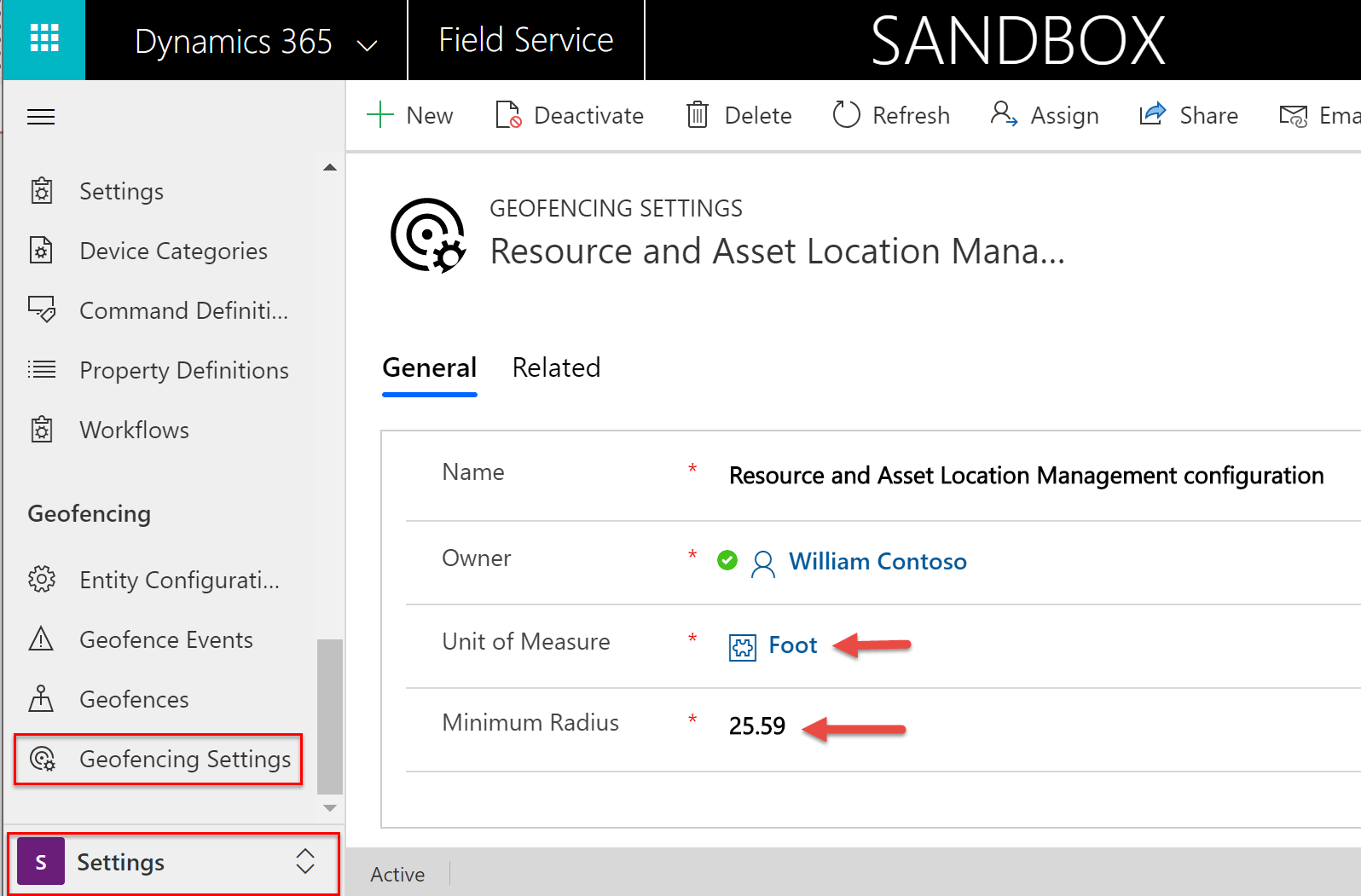
Task: Click the Share arrow icon
Action: pos(1152,114)
